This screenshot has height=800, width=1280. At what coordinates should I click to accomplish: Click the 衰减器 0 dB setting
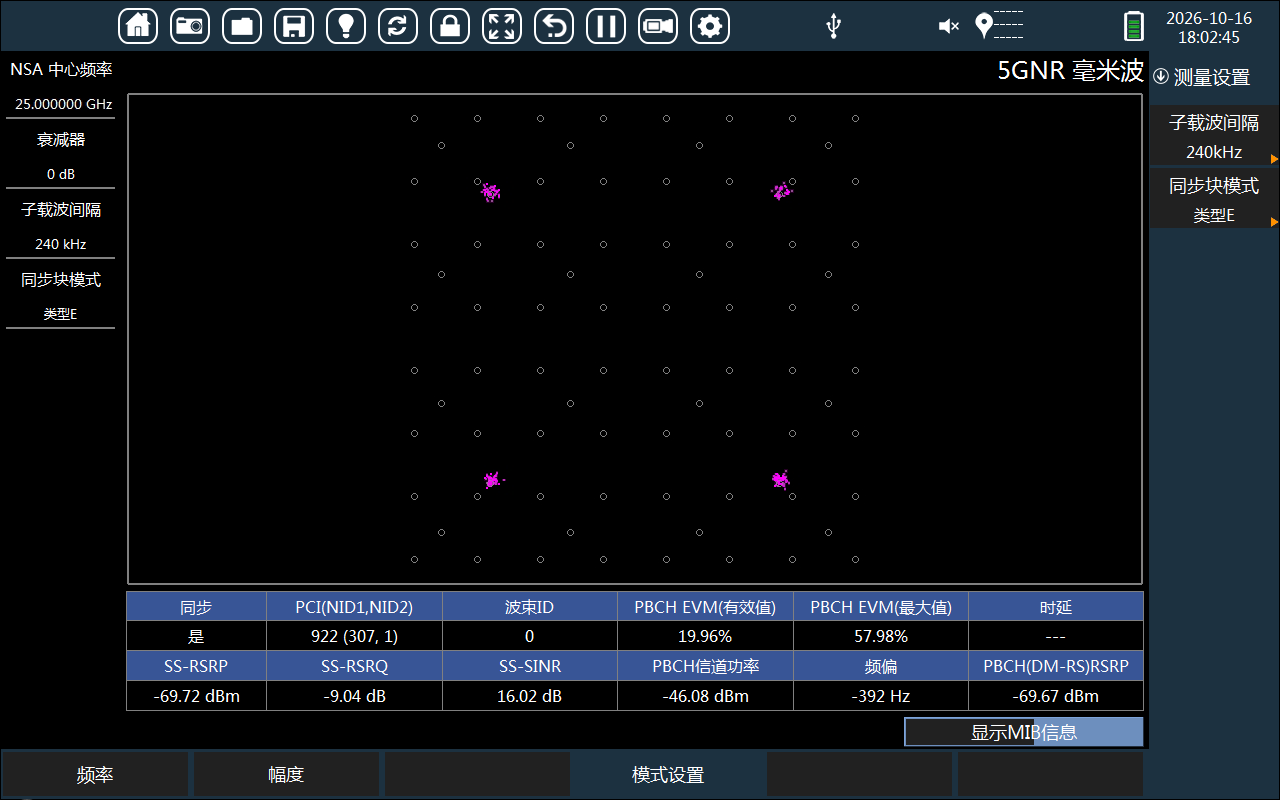tap(61, 156)
